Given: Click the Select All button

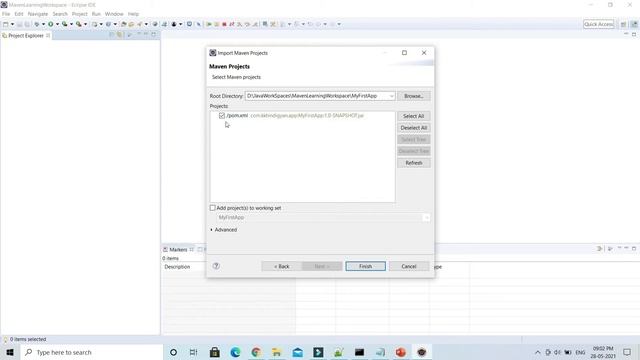Looking at the screenshot, I should pyautogui.click(x=413, y=116).
